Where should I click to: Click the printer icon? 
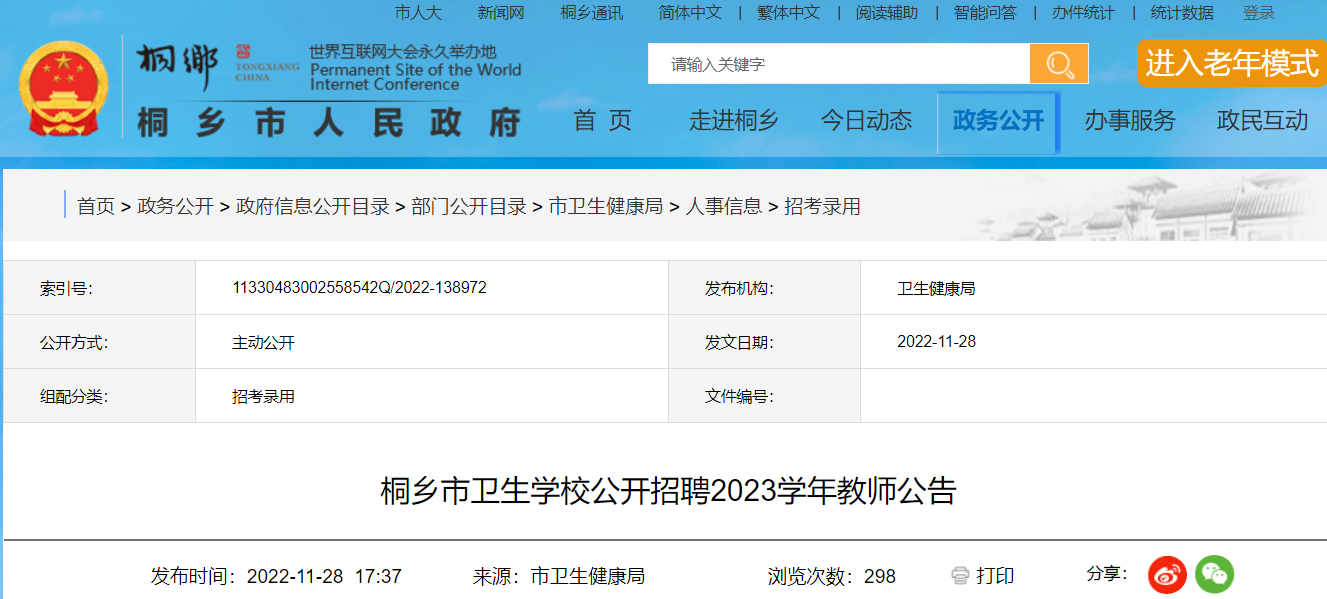[x=960, y=576]
